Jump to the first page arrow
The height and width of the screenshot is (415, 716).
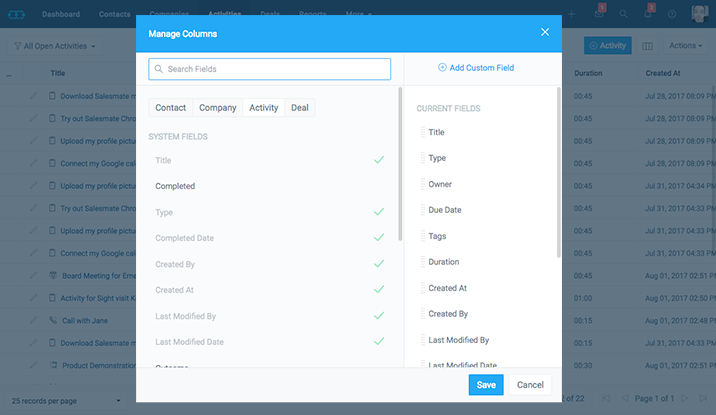[606, 399]
